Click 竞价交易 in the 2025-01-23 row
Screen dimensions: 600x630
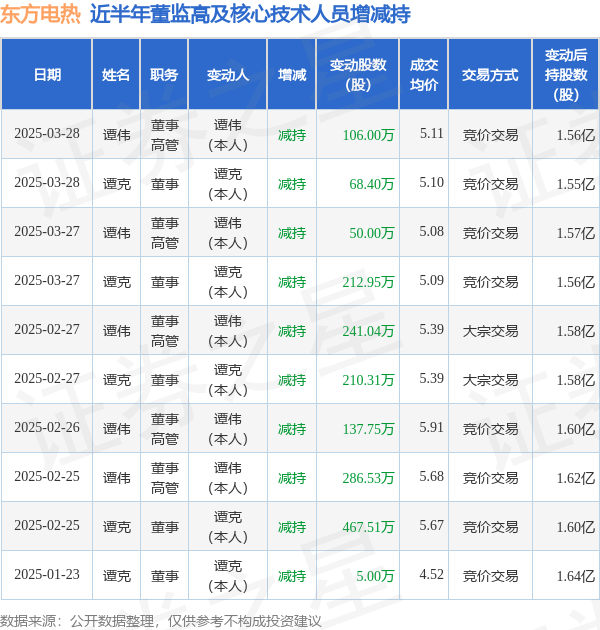[490, 576]
